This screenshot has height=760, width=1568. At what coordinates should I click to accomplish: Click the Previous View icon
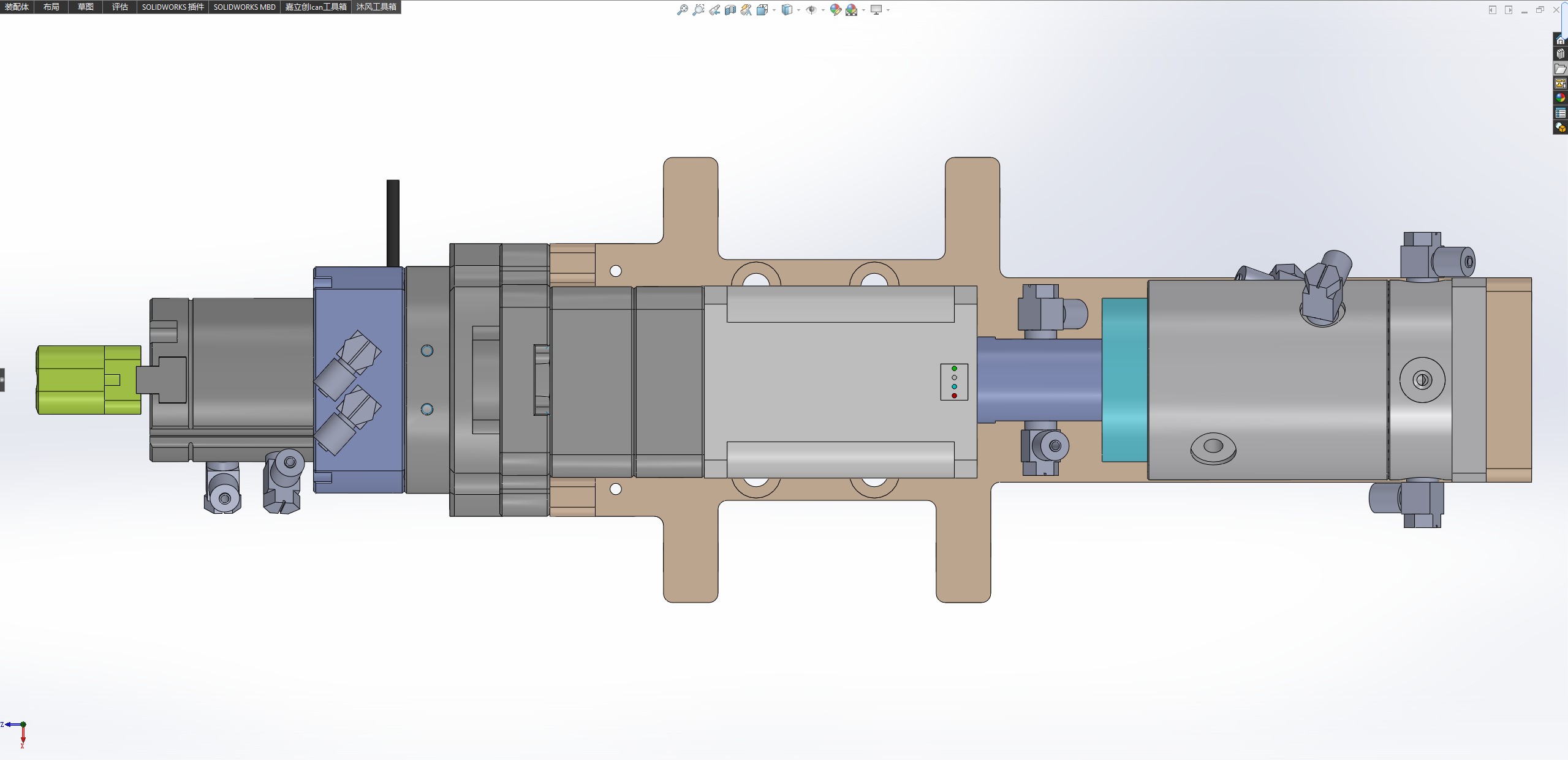click(x=714, y=10)
